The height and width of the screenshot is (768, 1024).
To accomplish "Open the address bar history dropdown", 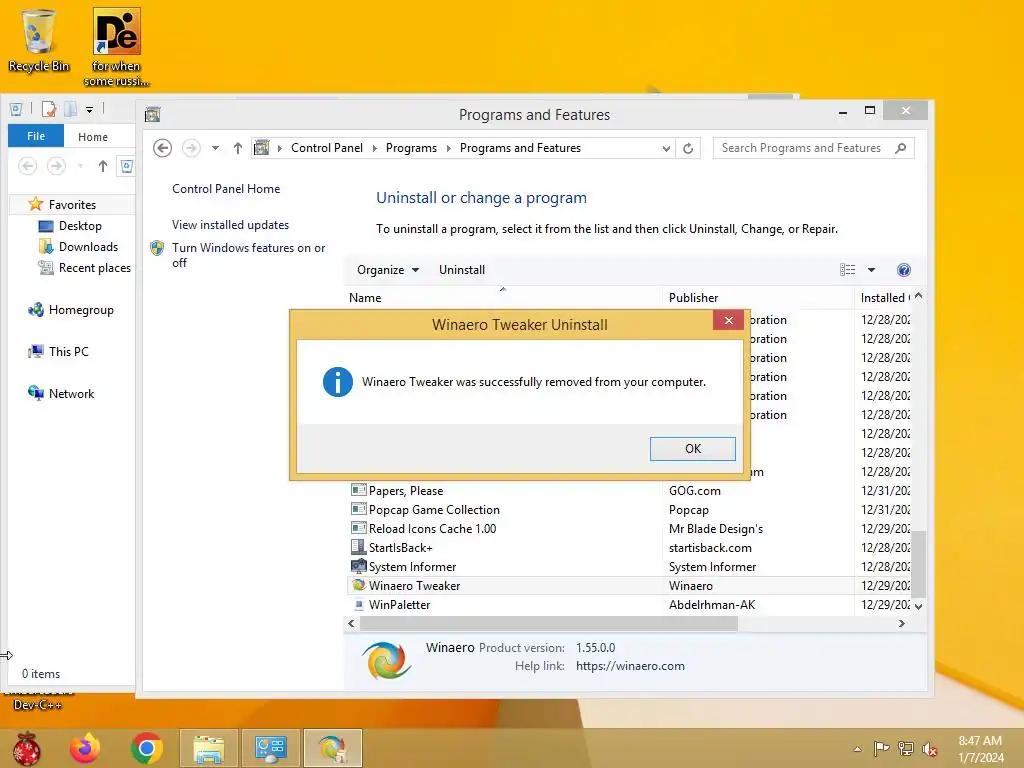I will coord(665,148).
